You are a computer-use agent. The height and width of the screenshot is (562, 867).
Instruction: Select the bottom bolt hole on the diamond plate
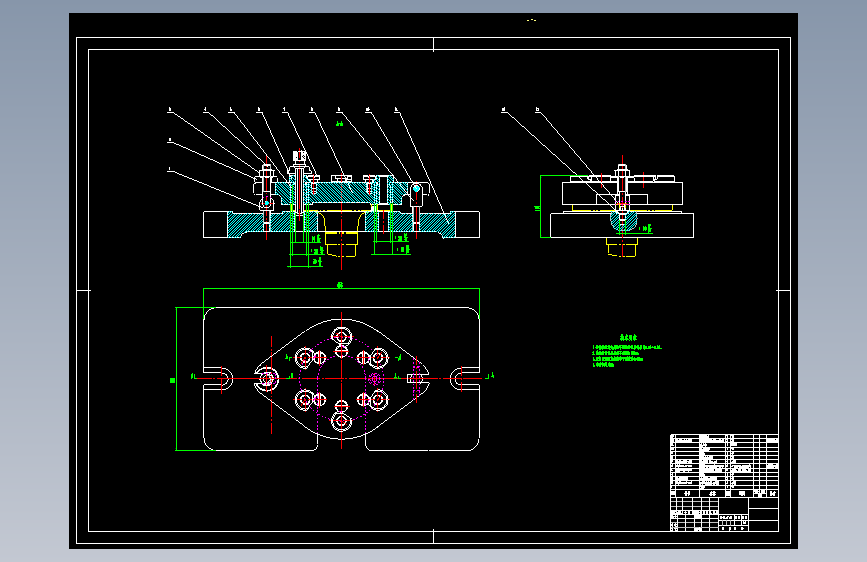[x=341, y=422]
